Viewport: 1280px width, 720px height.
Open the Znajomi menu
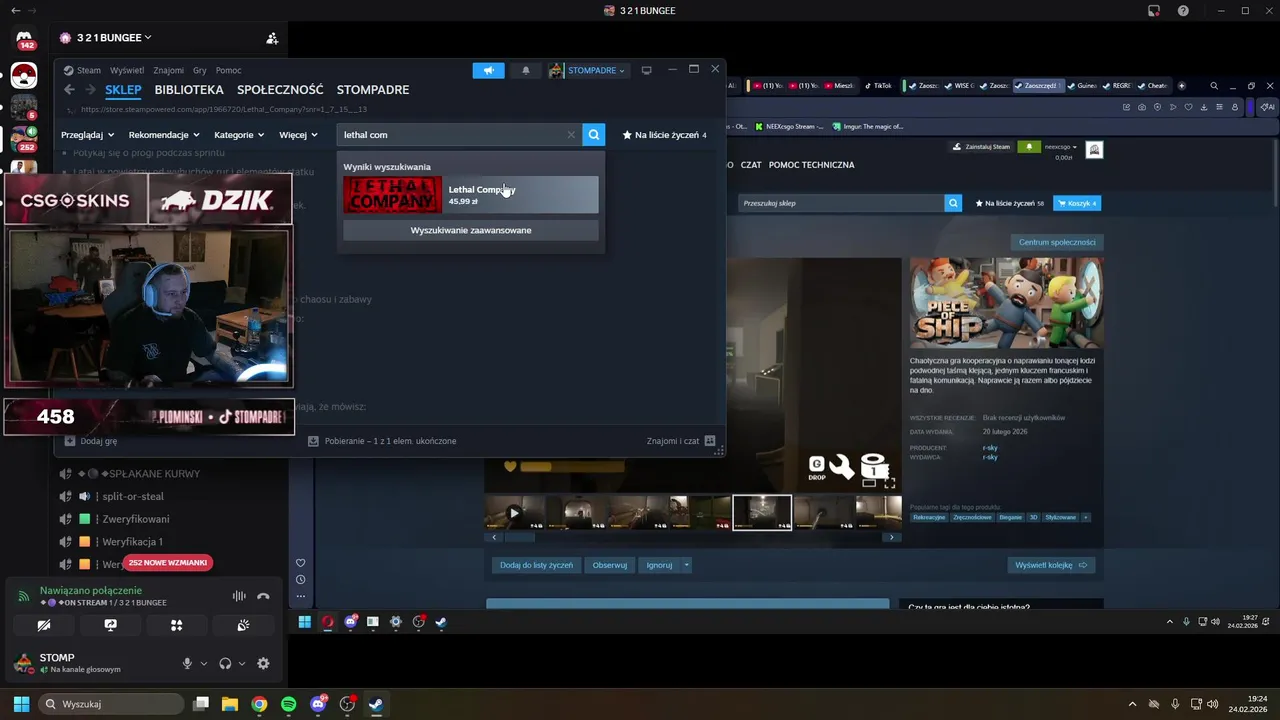tap(168, 70)
